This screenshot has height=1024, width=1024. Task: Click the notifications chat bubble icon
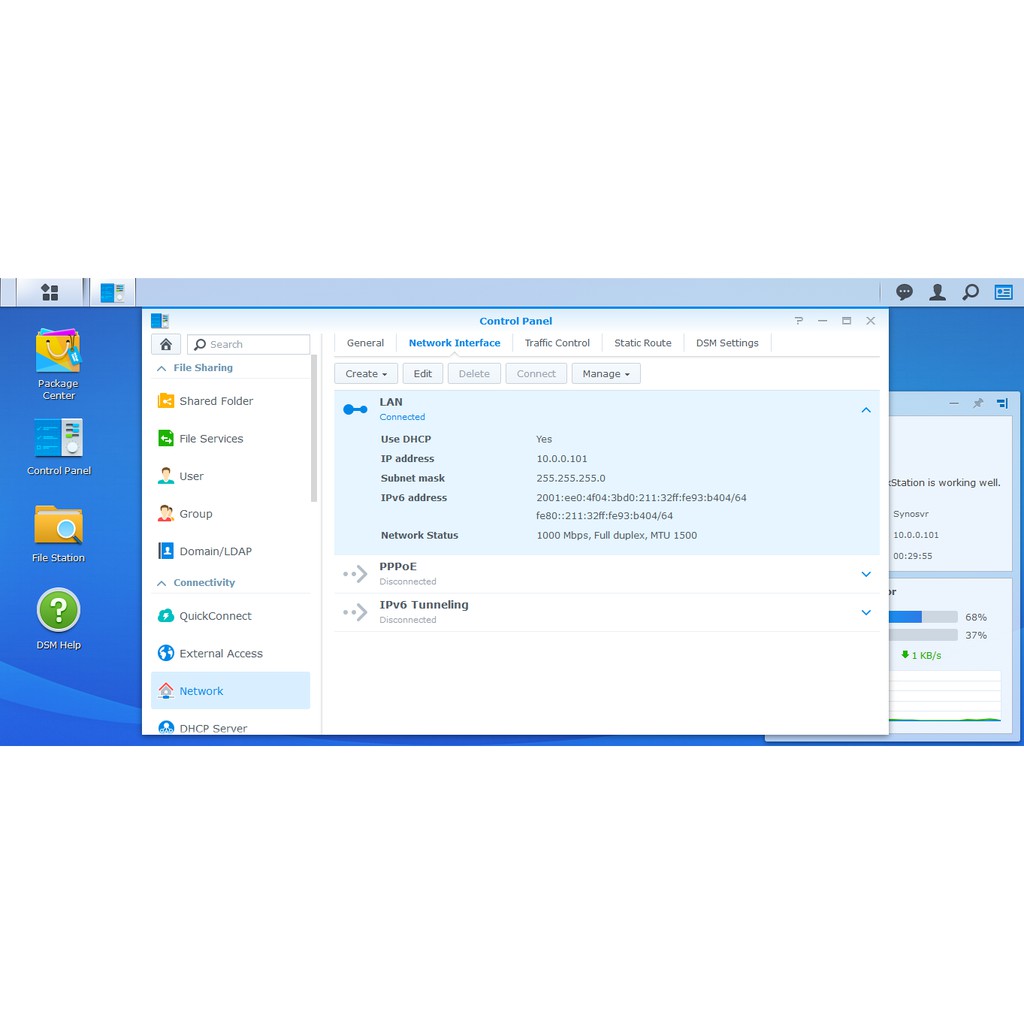coord(904,292)
